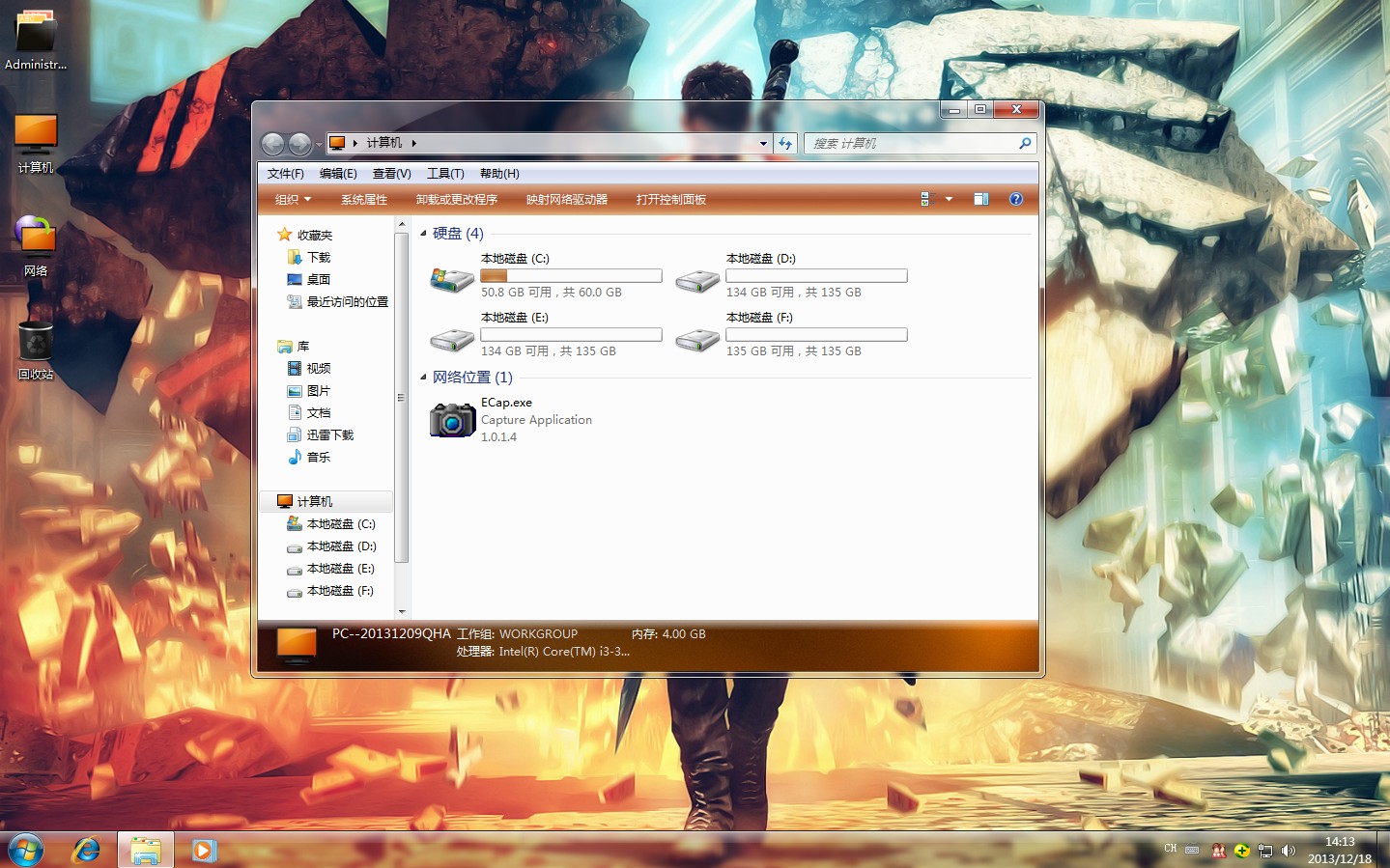
Task: Select 桌面 in navigation pane
Action: (x=319, y=279)
